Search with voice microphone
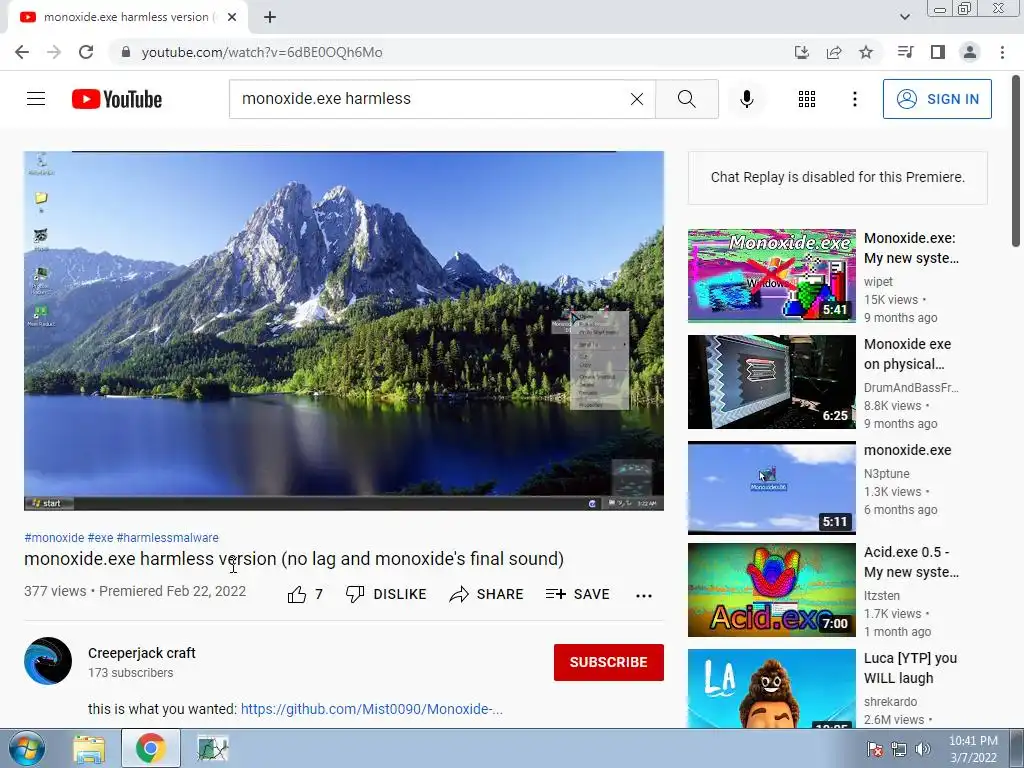Image resolution: width=1024 pixels, height=768 pixels. coord(747,99)
